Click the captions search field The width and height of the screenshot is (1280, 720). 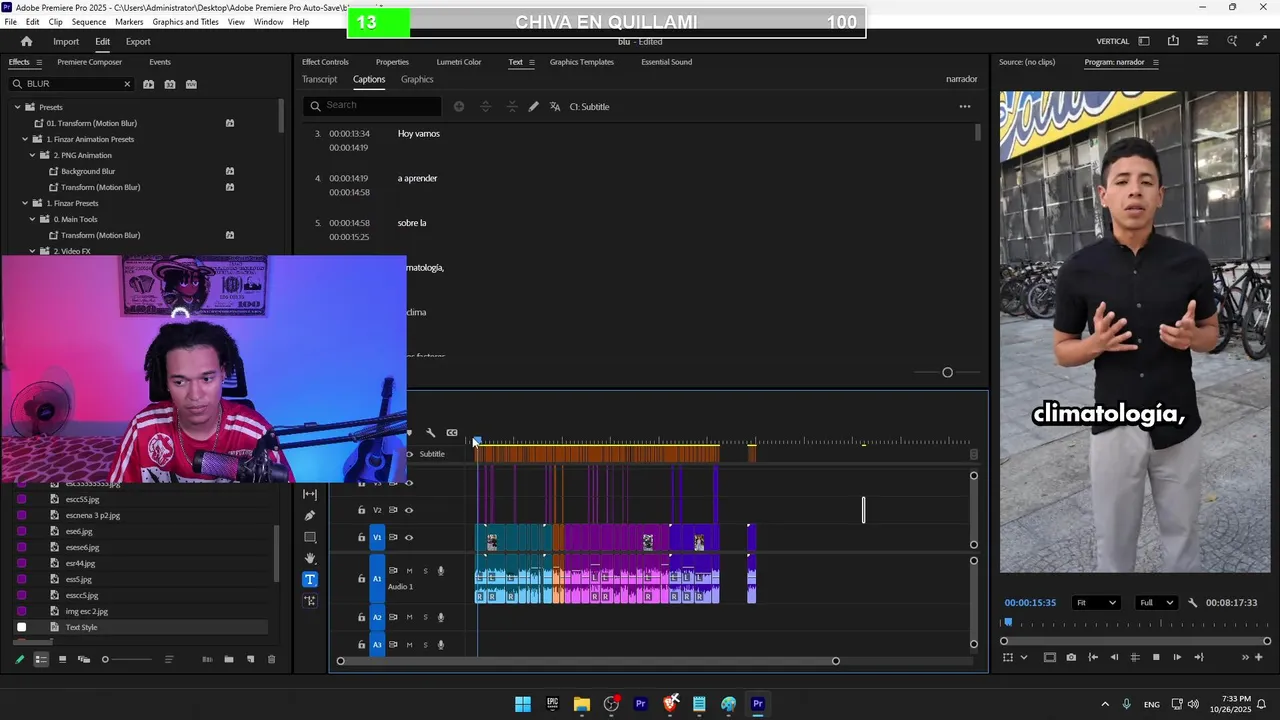(373, 106)
